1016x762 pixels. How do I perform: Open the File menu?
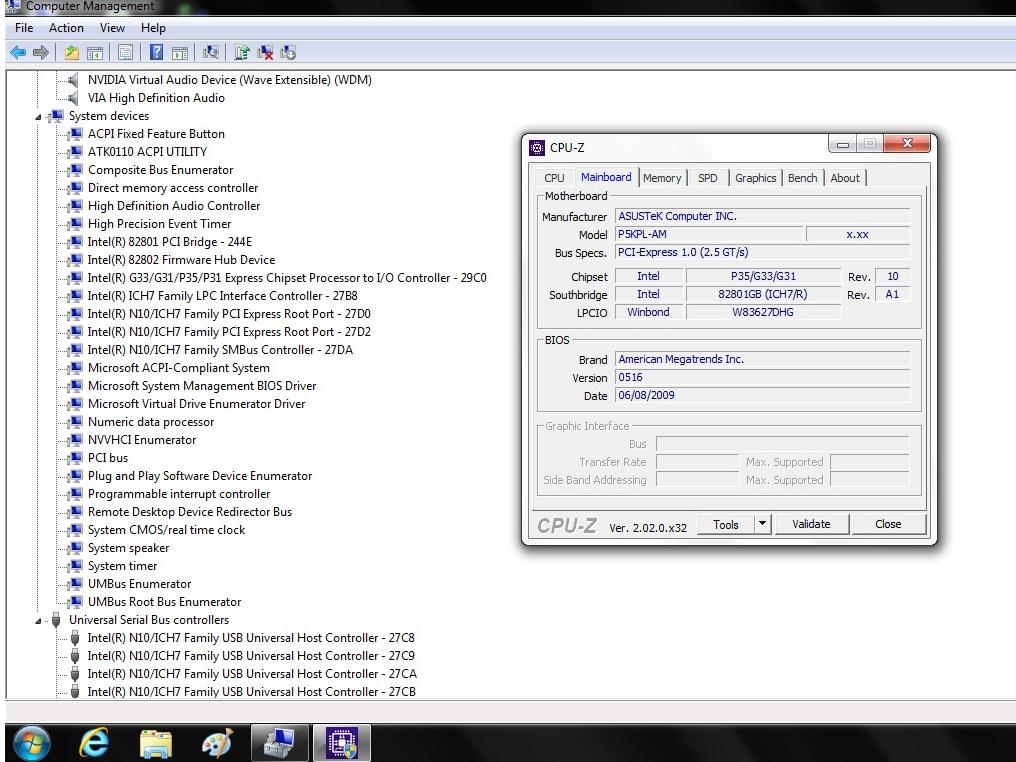pyautogui.click(x=24, y=28)
